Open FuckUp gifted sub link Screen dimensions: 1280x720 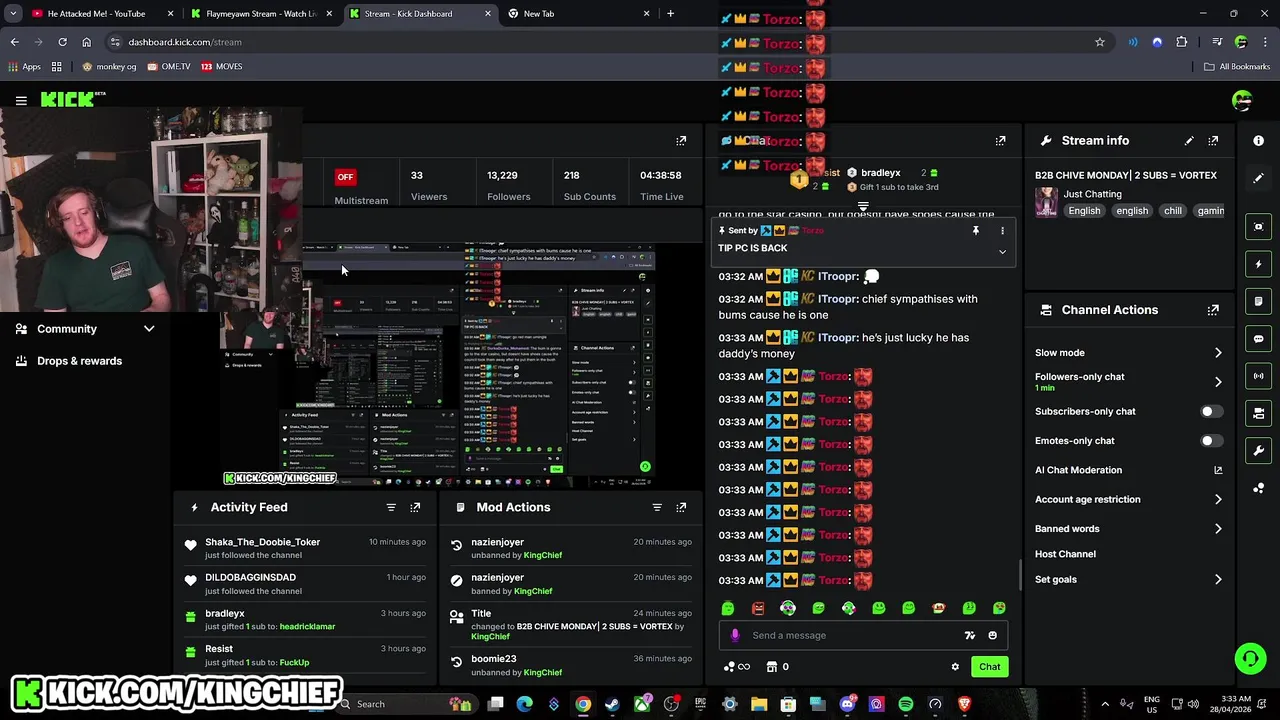point(294,663)
